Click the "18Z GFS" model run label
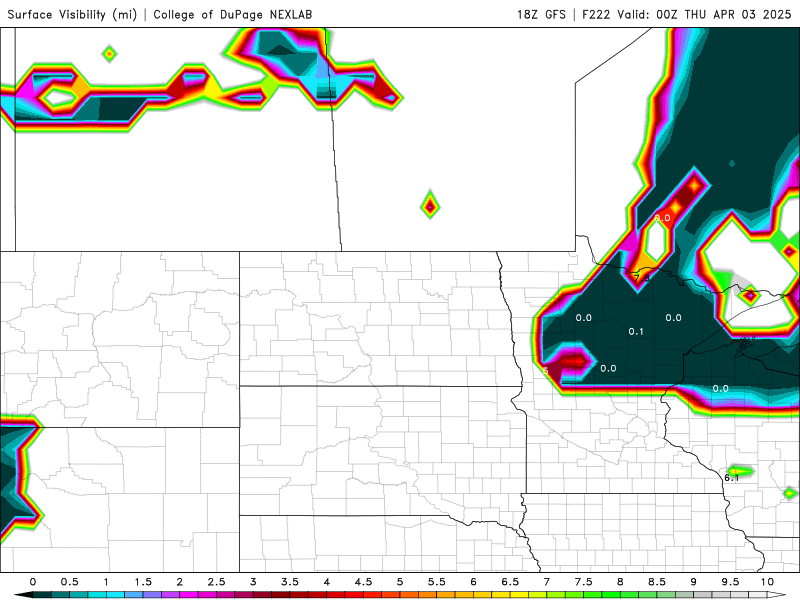800x600 pixels. tap(541, 14)
